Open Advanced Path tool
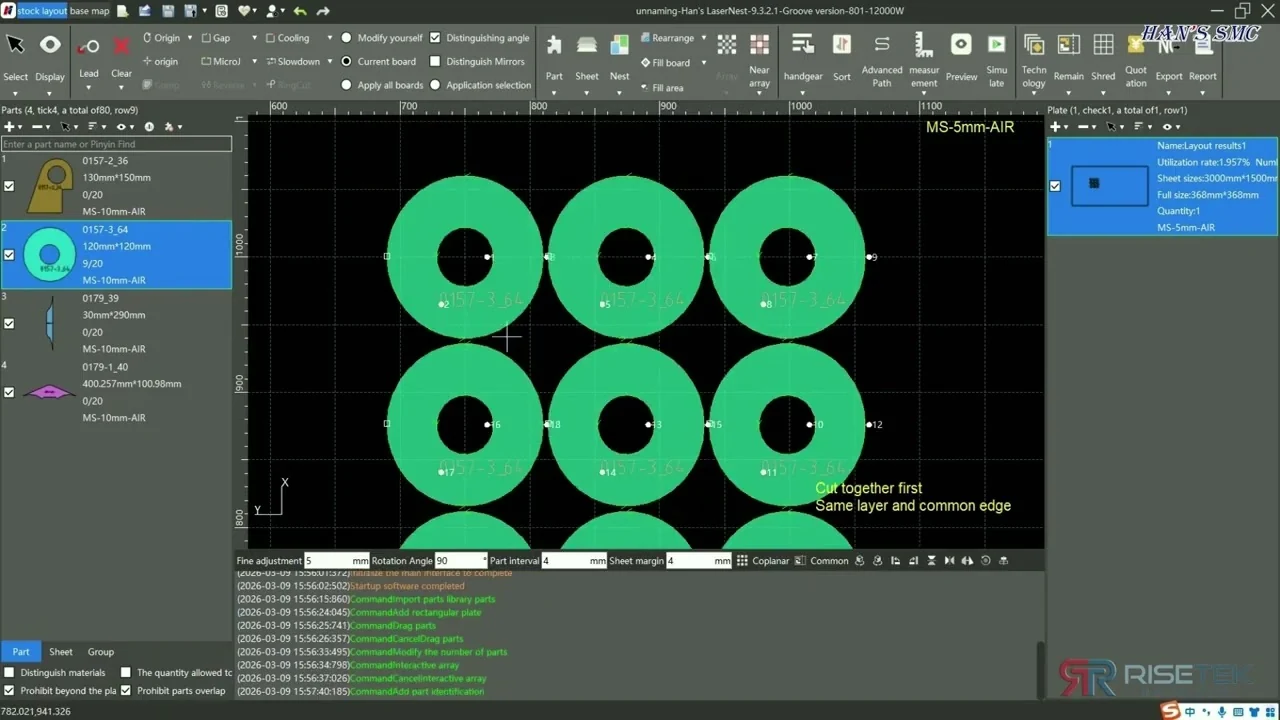This screenshot has width=1280, height=720. tap(881, 44)
